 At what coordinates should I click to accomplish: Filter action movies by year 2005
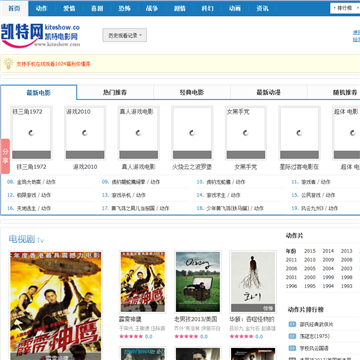pyautogui.click(x=310, y=268)
